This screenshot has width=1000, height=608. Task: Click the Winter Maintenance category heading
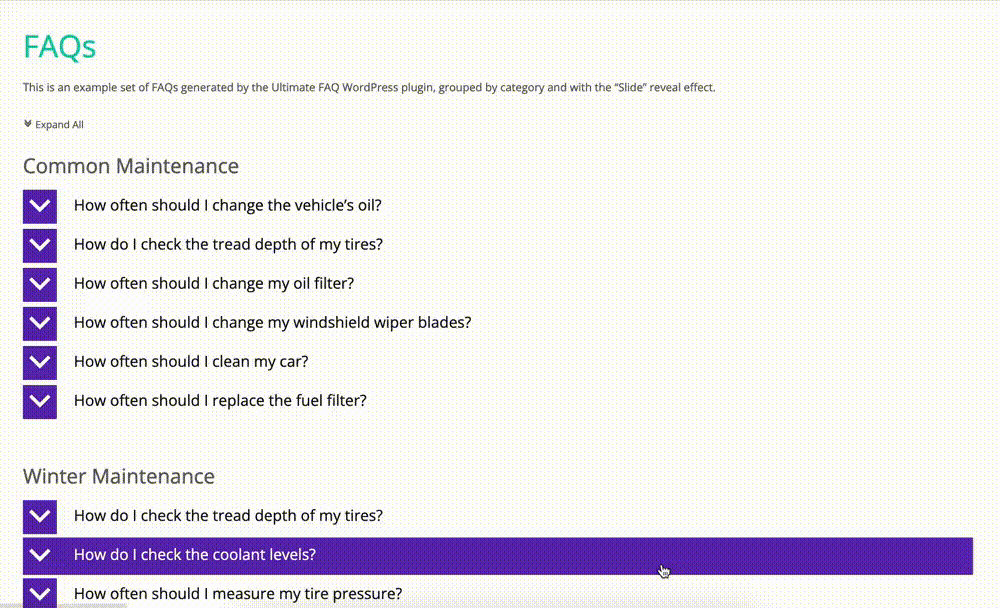tap(119, 477)
